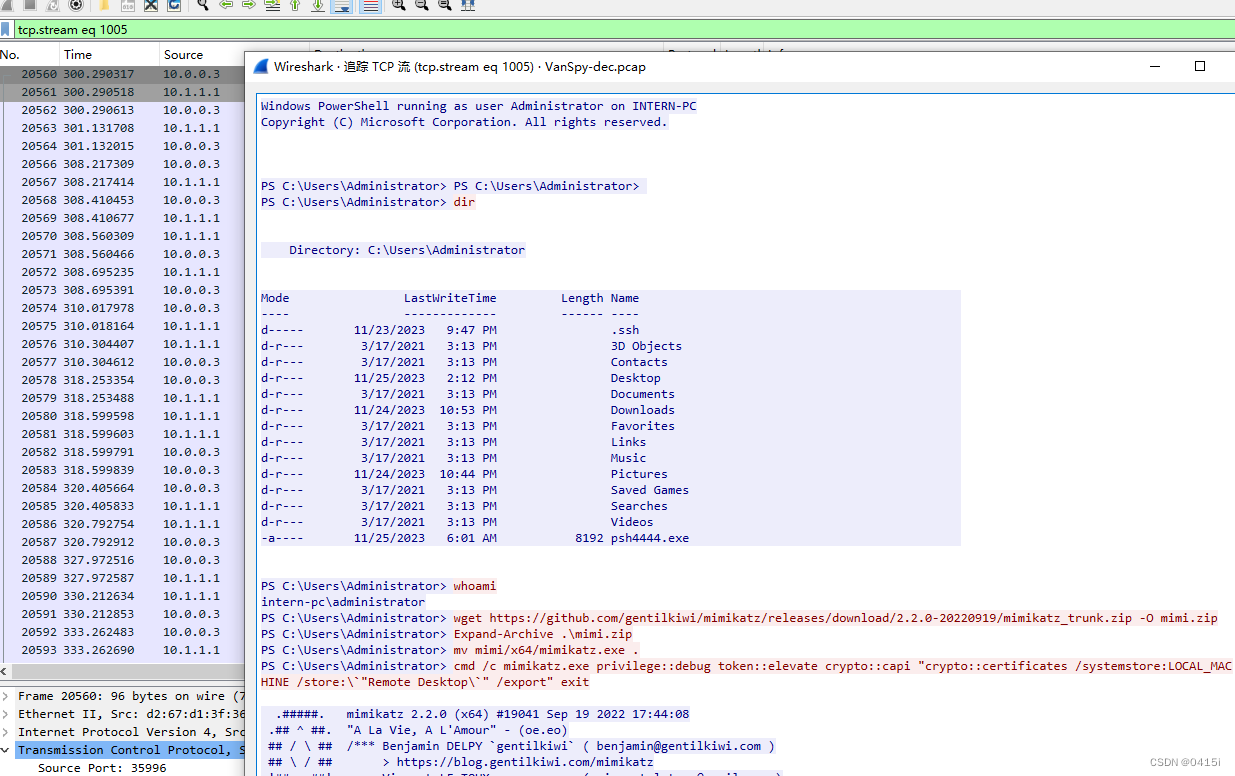Go back in packet history
This screenshot has width=1235, height=776.
(x=226, y=5)
